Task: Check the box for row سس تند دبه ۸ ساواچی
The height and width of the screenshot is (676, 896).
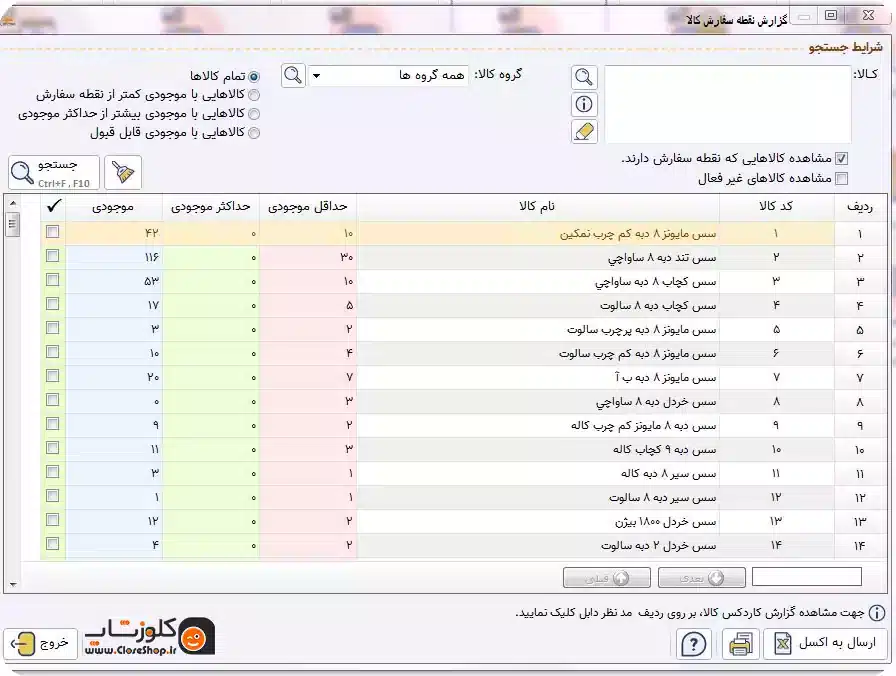Action: tap(53, 255)
